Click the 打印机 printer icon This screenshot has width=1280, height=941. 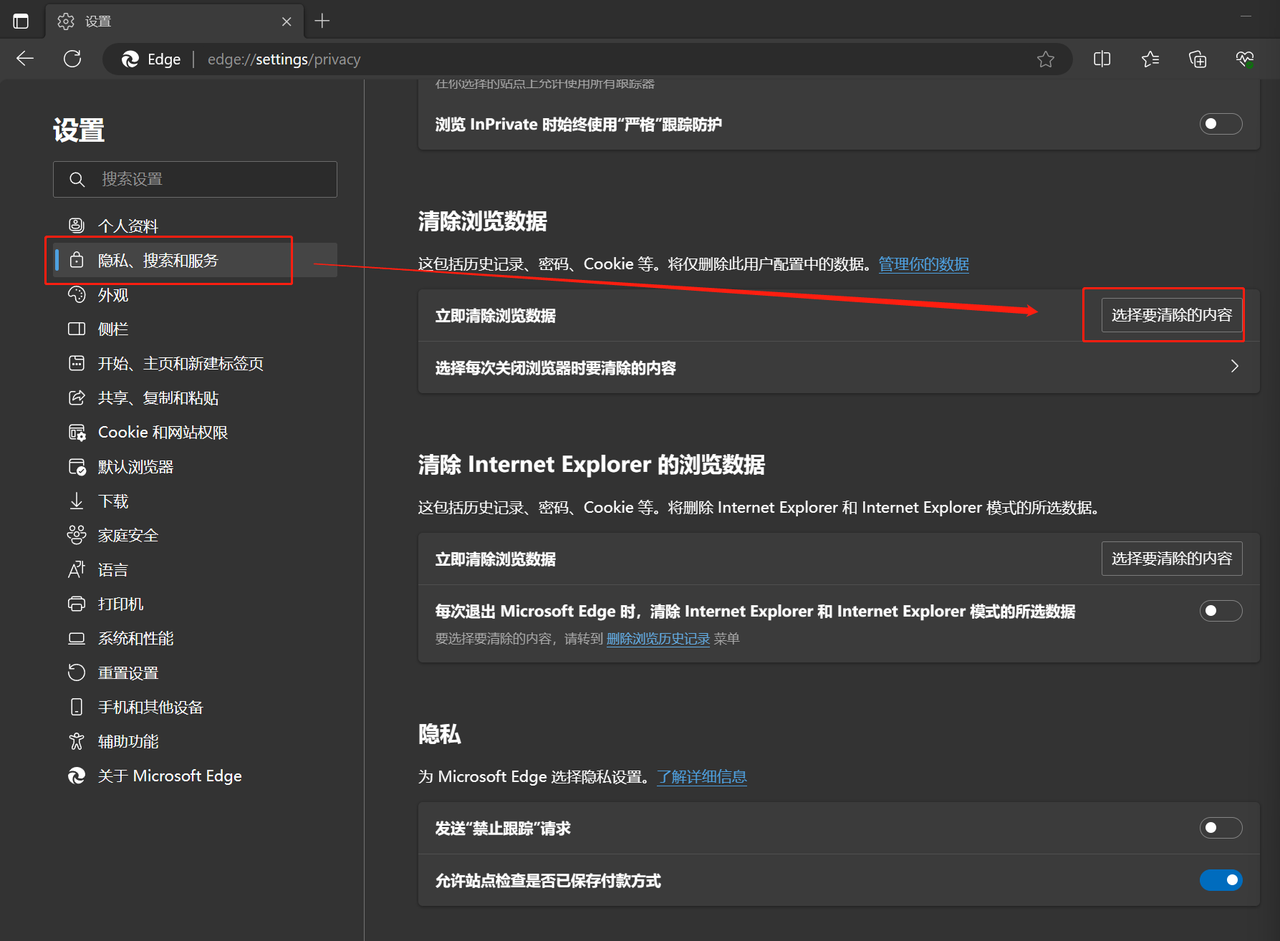76,604
